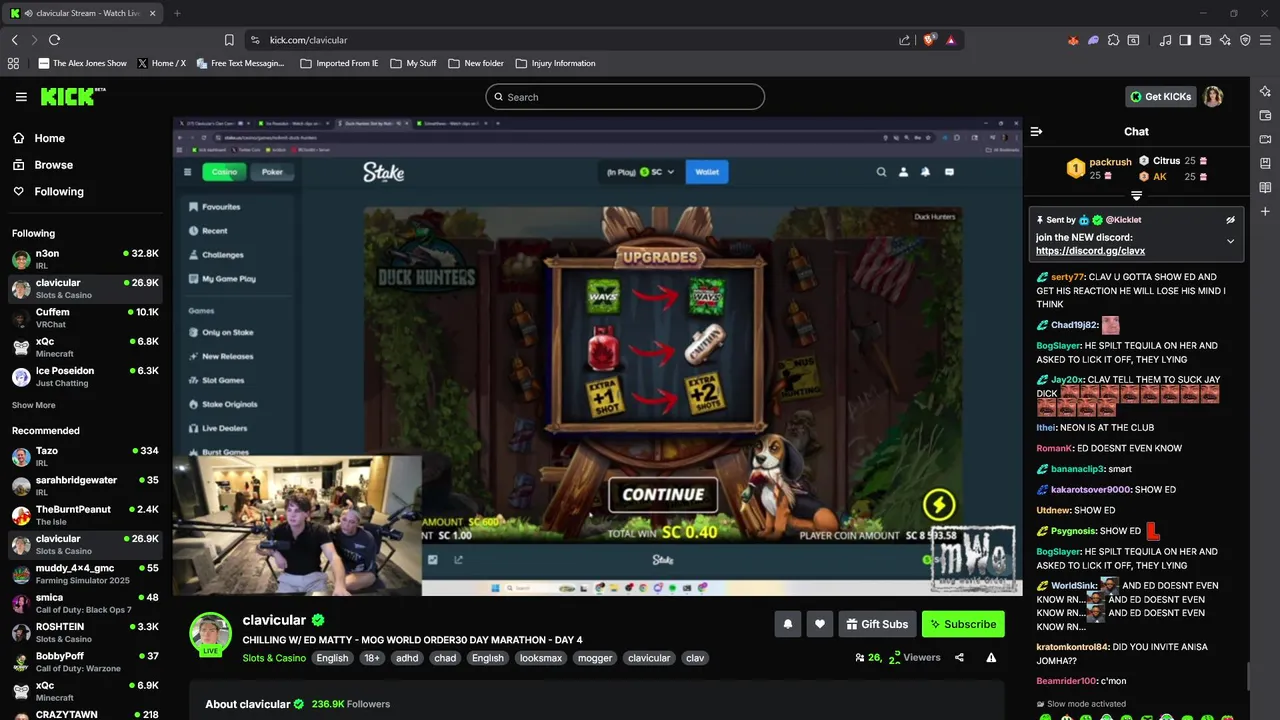Open the MetaMask fox extension
The width and height of the screenshot is (1280, 720).
tap(1073, 40)
